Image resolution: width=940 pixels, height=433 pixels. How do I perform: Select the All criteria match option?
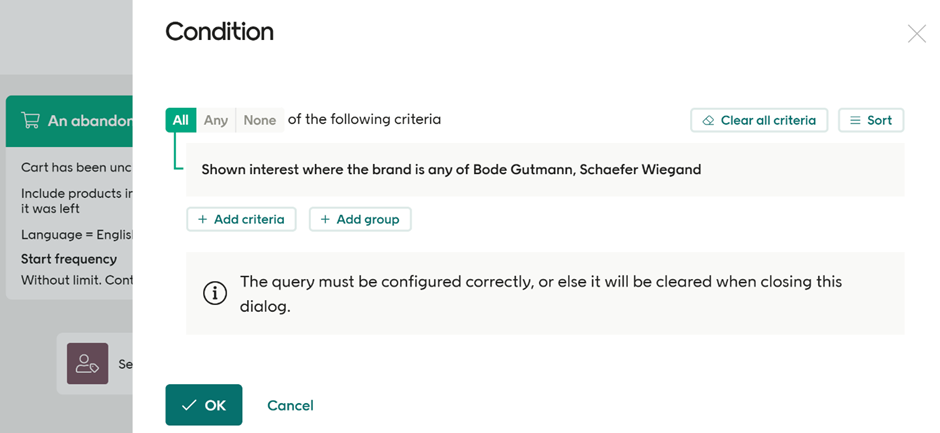[180, 120]
